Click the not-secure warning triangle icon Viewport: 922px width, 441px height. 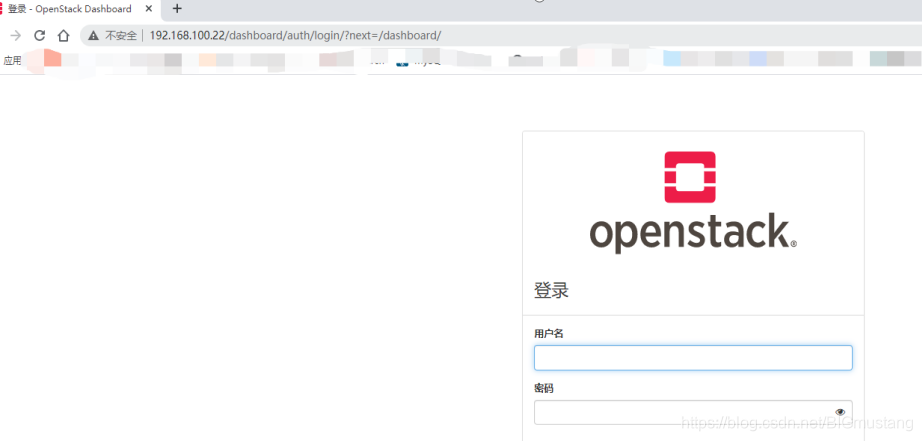pyautogui.click(x=93, y=36)
